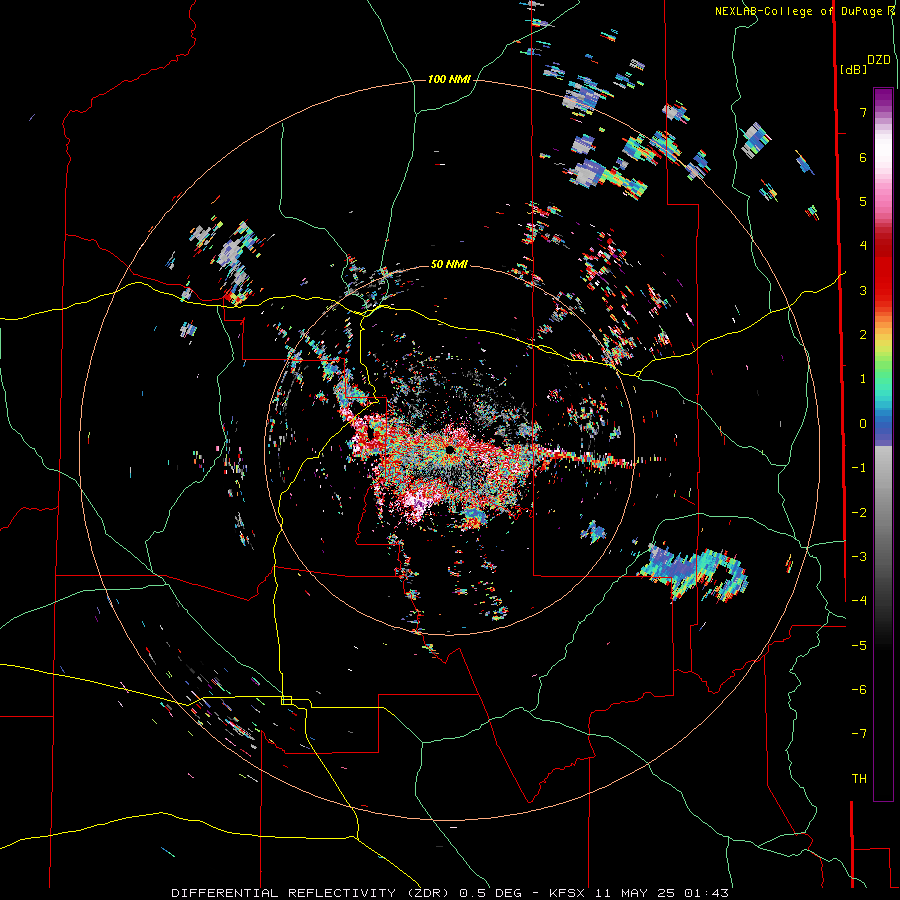
Task: Click the 1 value on the color scale
Action: (x=863, y=379)
